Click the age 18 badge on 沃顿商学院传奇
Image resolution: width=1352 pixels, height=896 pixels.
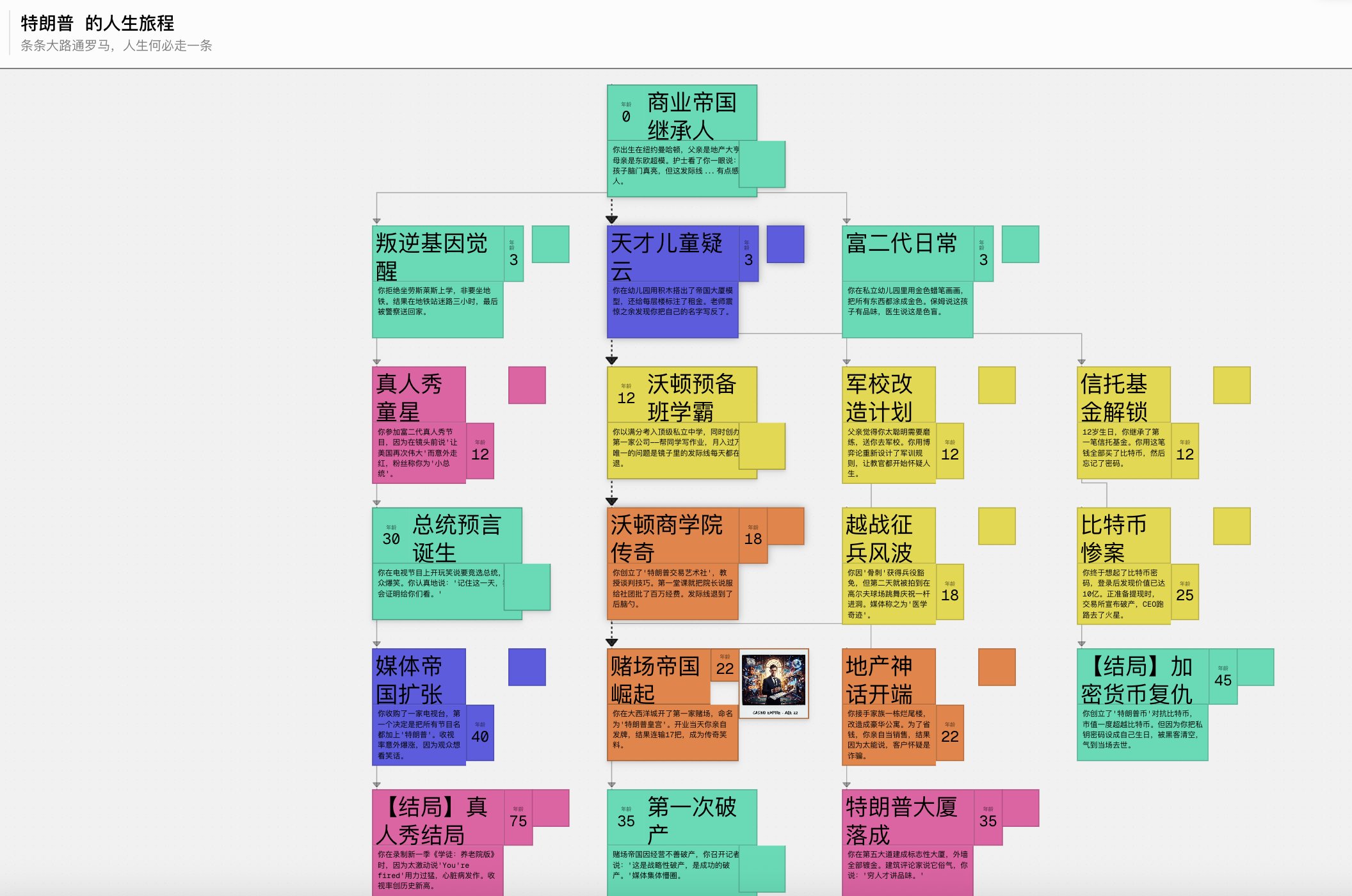(x=753, y=536)
